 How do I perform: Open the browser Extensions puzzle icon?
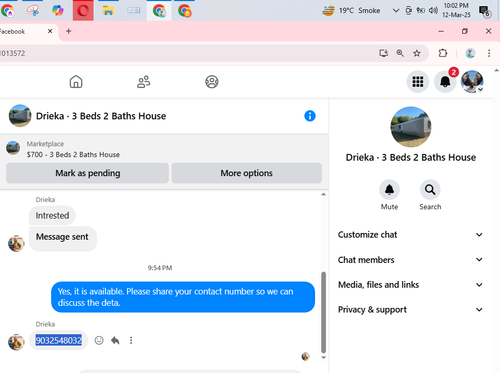click(443, 53)
